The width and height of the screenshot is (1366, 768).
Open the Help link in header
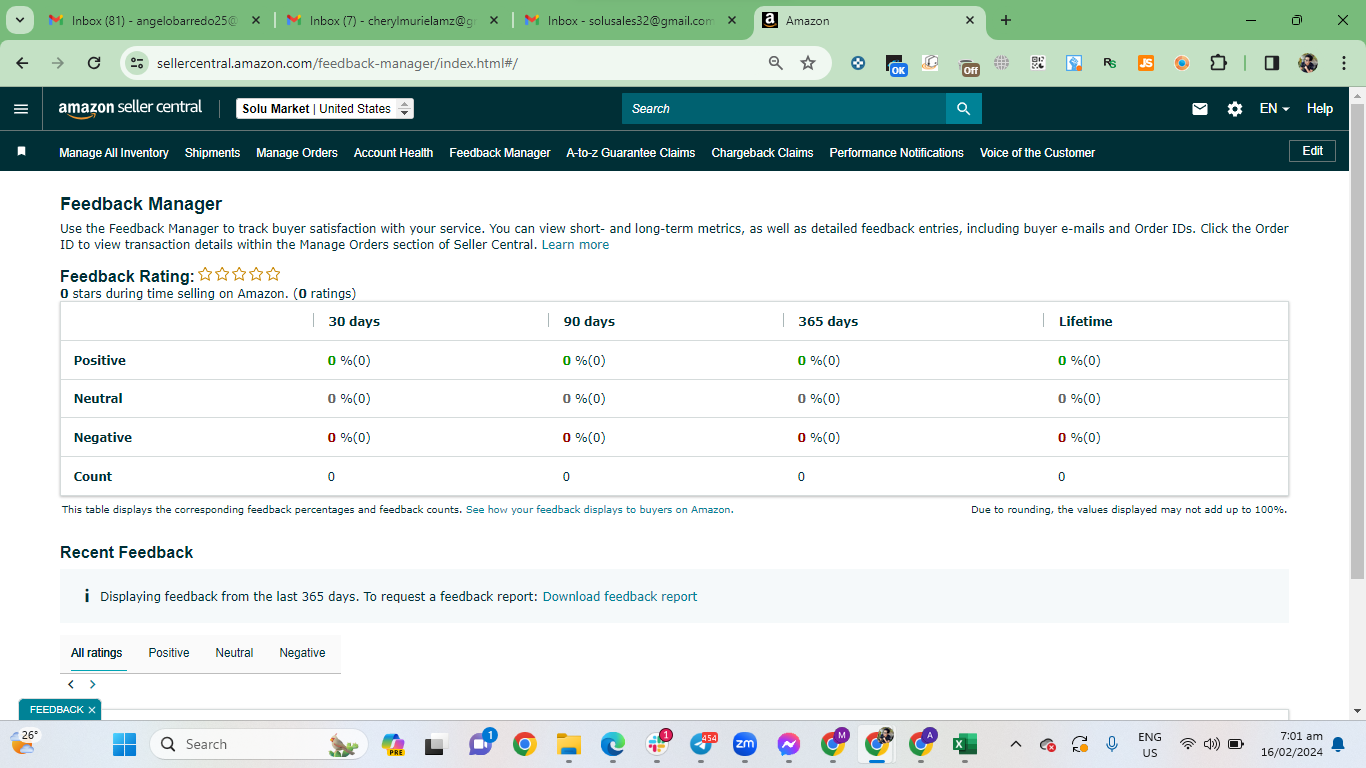point(1320,109)
